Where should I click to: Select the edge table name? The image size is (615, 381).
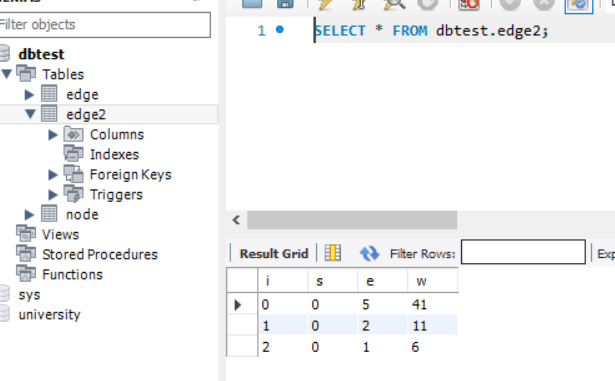(x=82, y=95)
